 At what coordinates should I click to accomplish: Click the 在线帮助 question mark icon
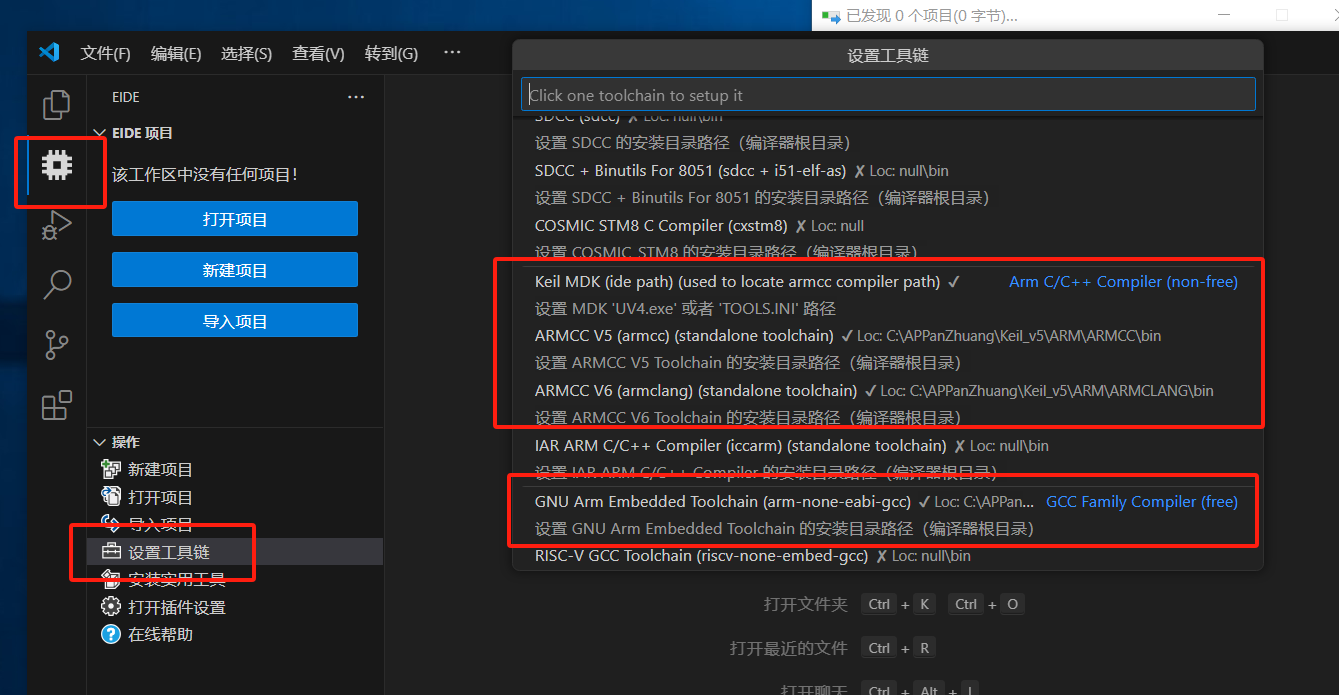111,634
